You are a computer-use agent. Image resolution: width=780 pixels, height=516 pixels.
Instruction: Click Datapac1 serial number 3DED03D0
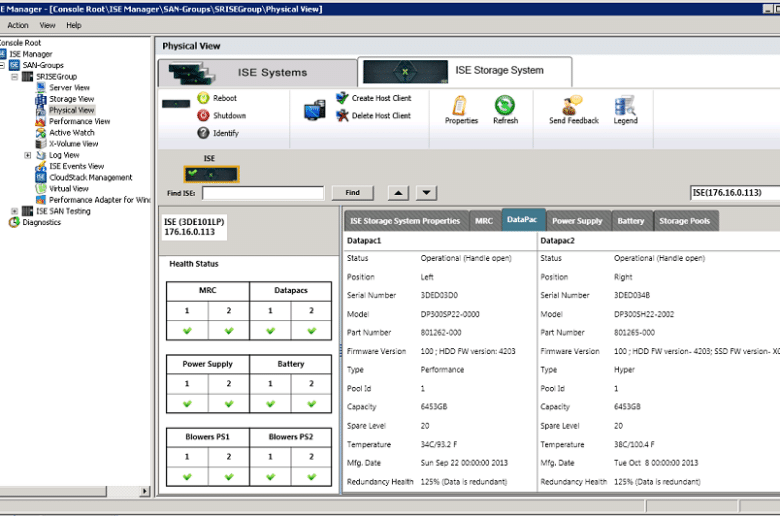[439, 296]
